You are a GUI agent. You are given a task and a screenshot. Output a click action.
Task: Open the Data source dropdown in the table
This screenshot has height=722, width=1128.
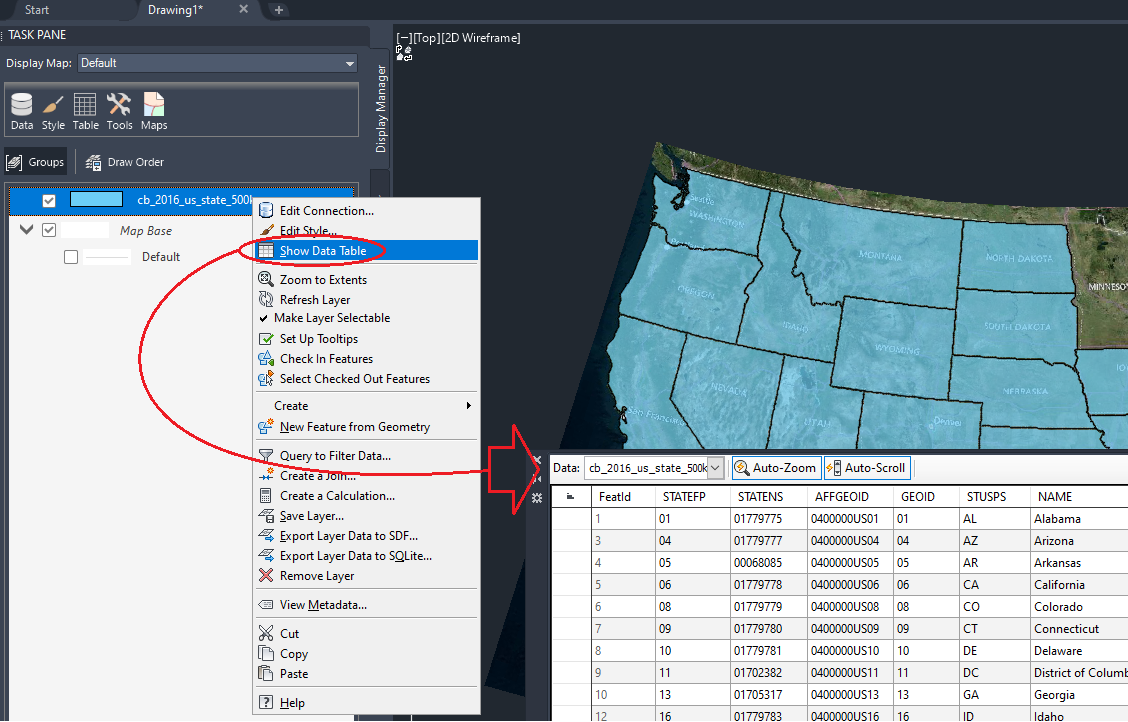tap(714, 467)
